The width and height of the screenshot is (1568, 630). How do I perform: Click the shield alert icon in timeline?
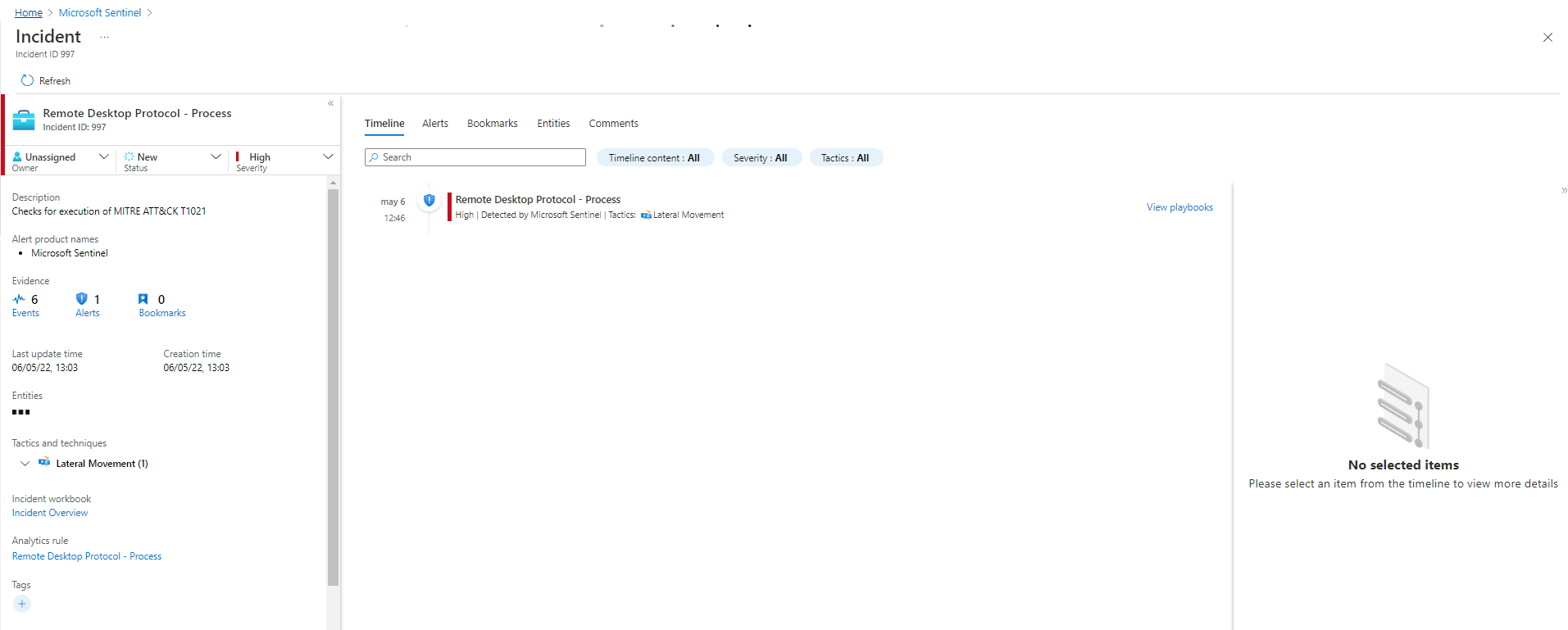pyautogui.click(x=429, y=200)
